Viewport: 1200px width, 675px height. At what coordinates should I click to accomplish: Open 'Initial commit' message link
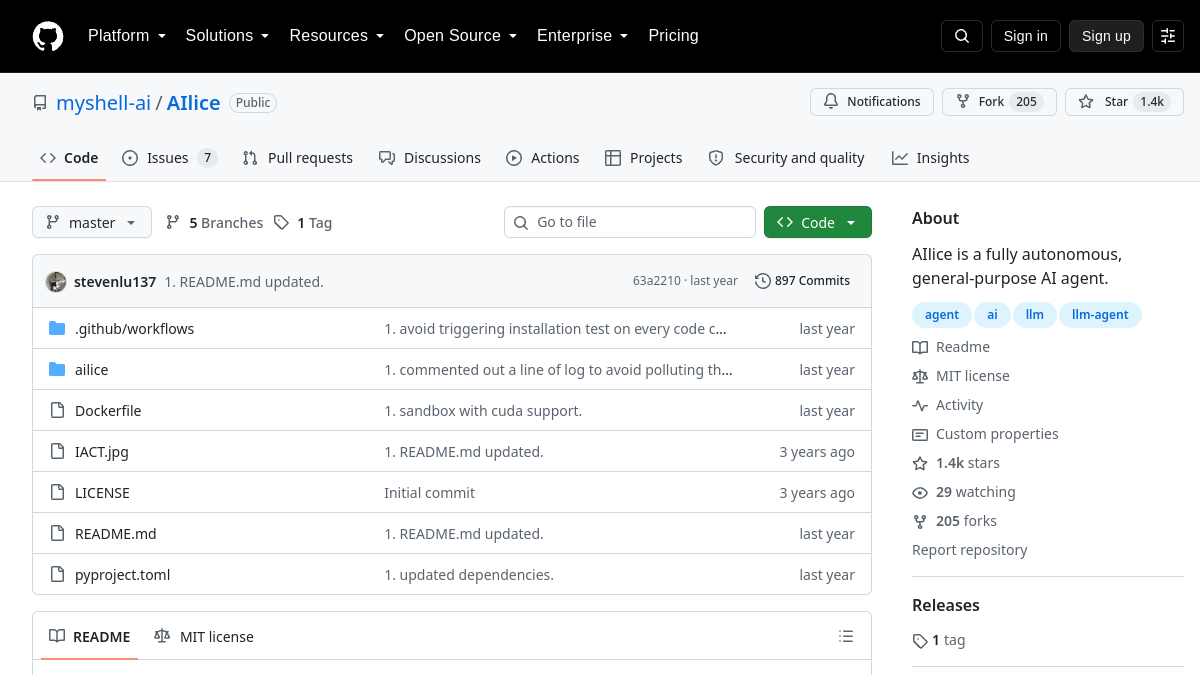[429, 492]
